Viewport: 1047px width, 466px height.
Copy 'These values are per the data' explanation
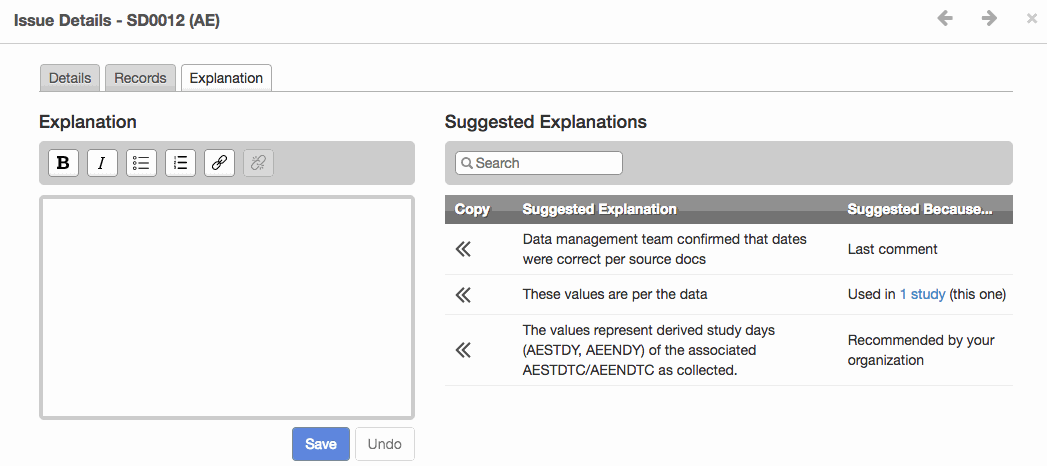click(463, 294)
